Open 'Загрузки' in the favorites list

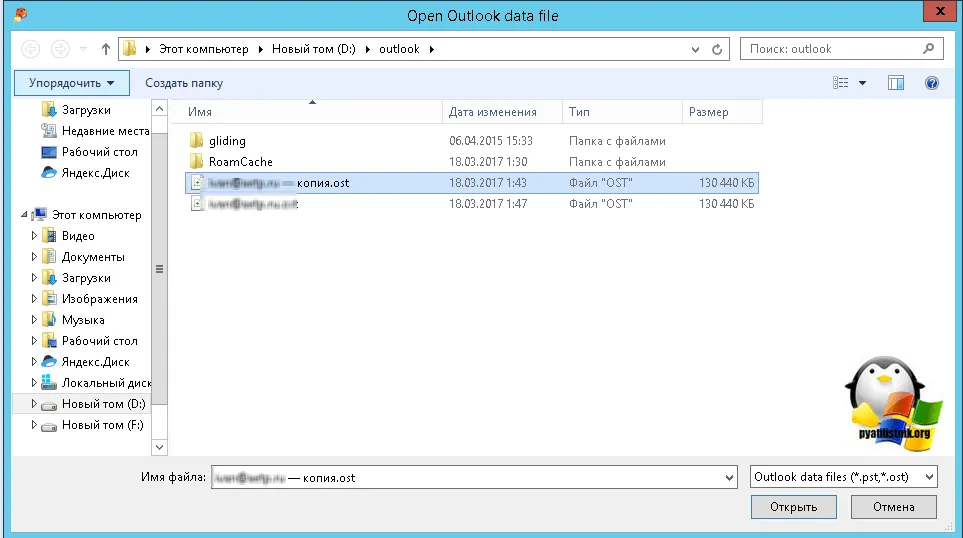(x=86, y=110)
